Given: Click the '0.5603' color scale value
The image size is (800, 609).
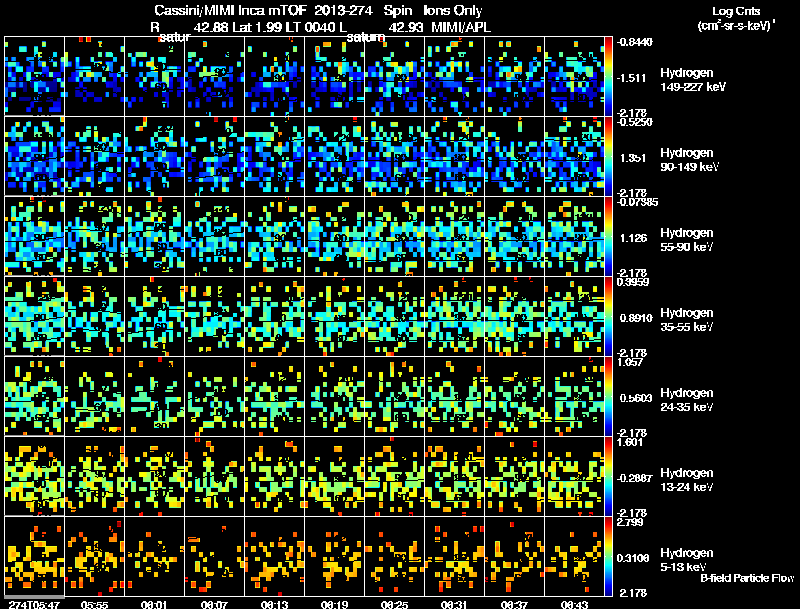Looking at the screenshot, I should 636,398.
